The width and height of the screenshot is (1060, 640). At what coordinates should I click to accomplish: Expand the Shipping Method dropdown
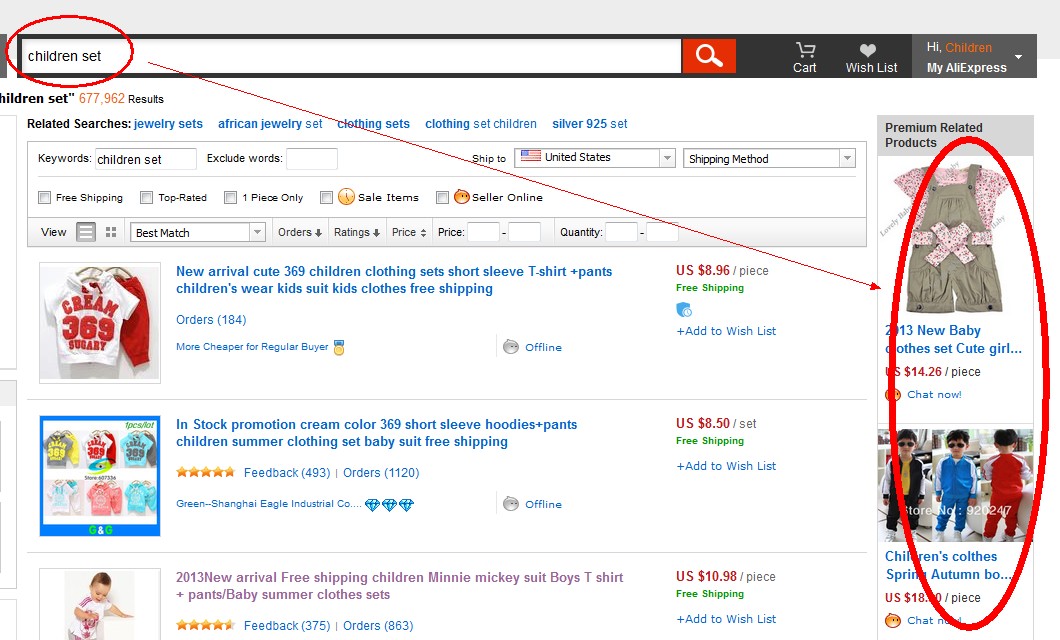click(x=769, y=159)
